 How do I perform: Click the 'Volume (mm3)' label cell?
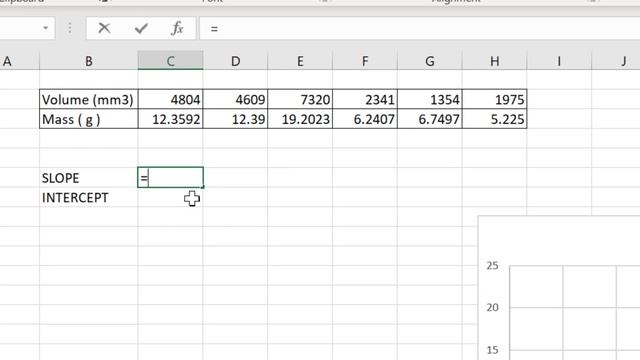tap(89, 99)
